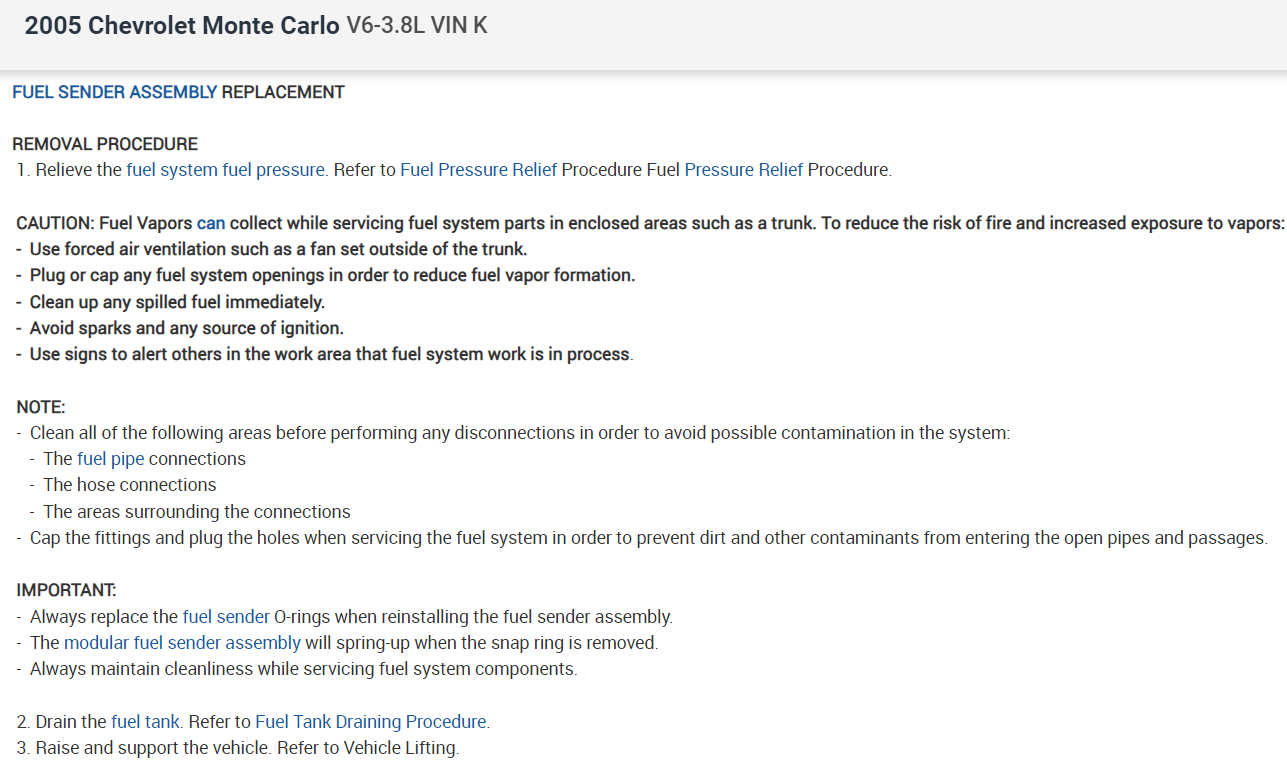Screen dimensions: 1287x765
Task: Open the first 'Fuel Pressure Relief' link
Action: [x=478, y=170]
